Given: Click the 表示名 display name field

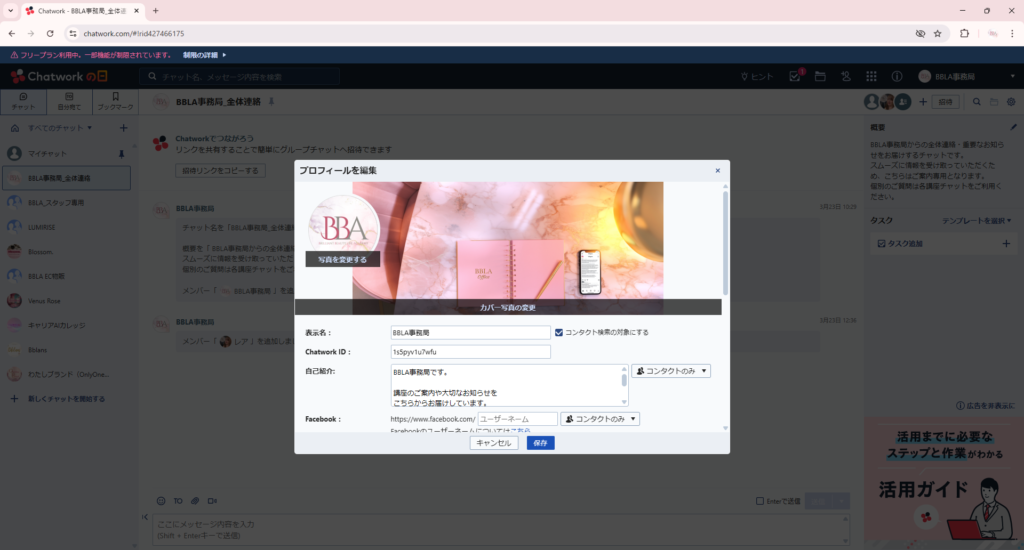Looking at the screenshot, I should coord(470,332).
